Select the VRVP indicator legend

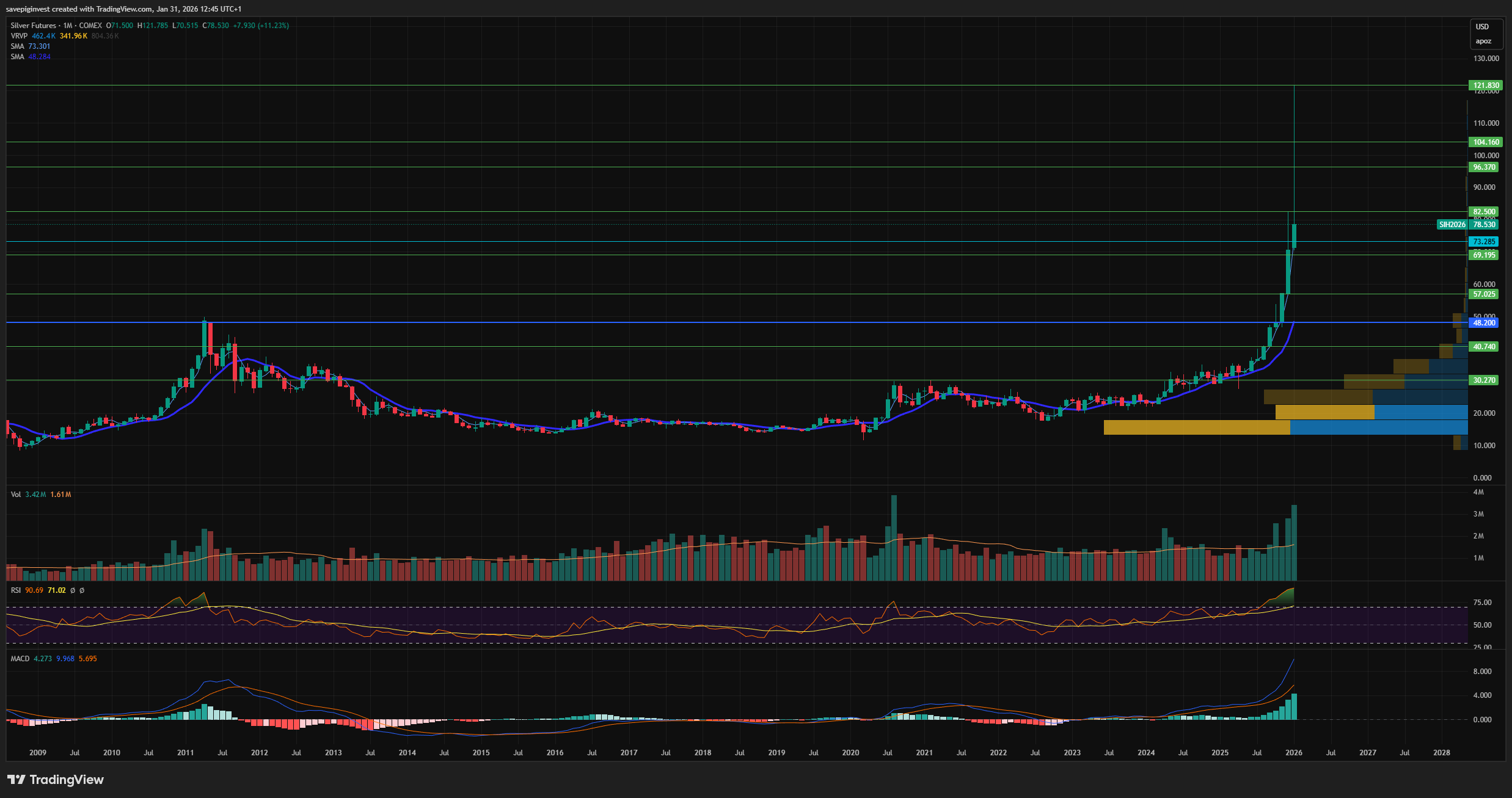[19, 36]
